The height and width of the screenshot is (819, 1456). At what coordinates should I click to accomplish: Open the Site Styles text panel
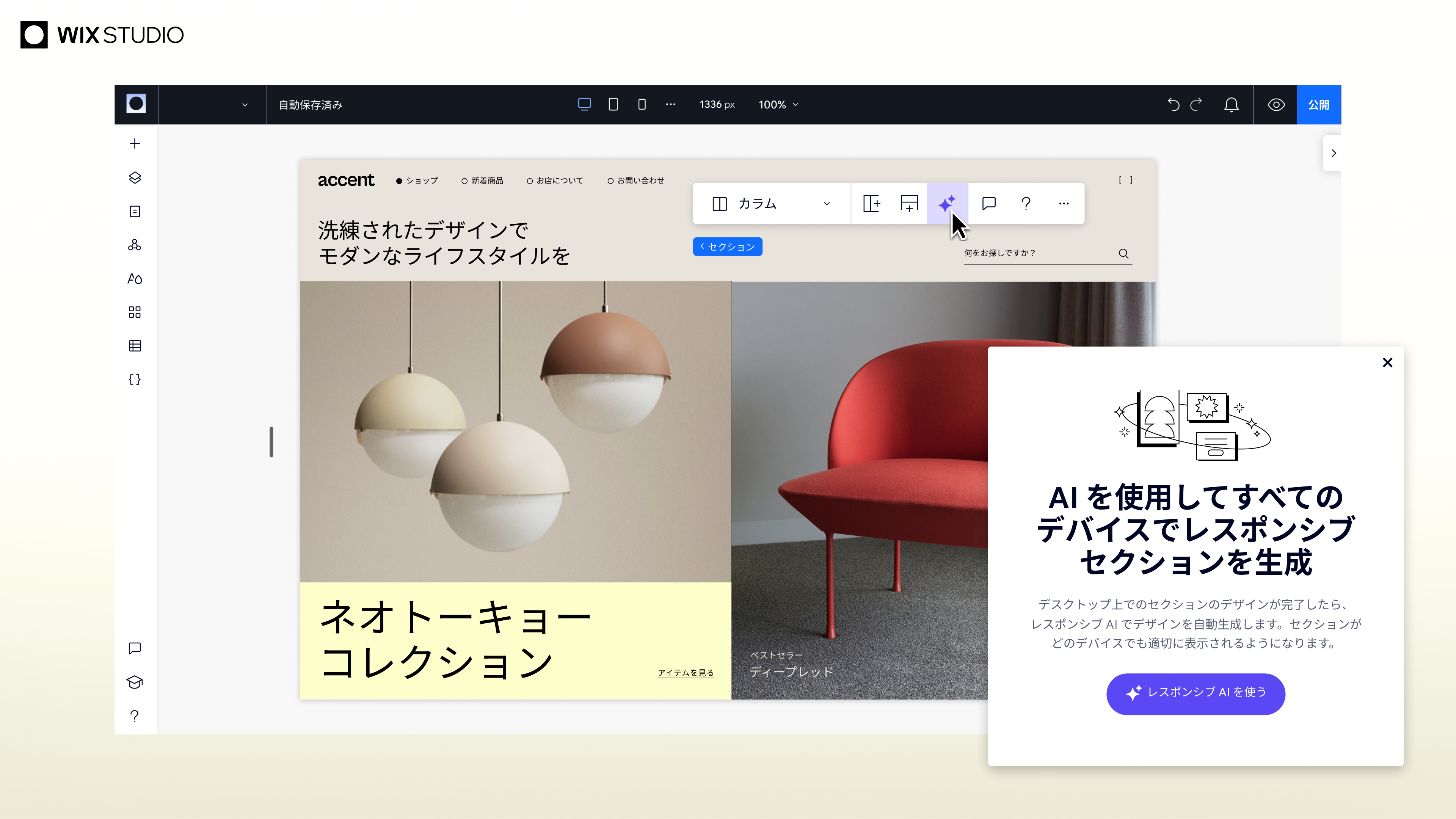(135, 279)
